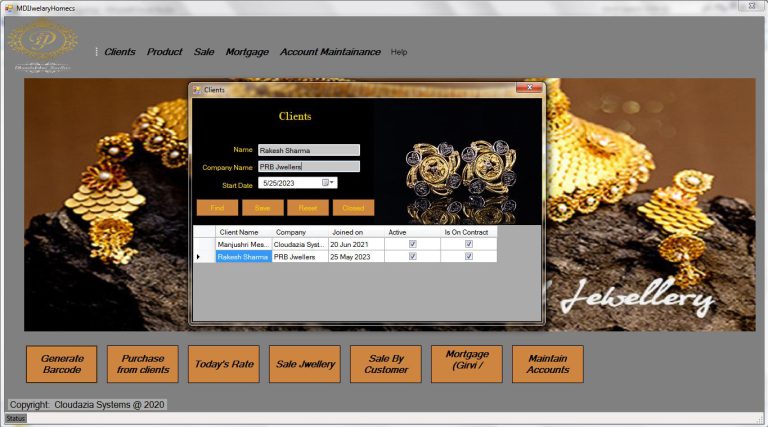This screenshot has height=427, width=768.
Task: Open the Account Maintainance menu
Action: [330, 52]
